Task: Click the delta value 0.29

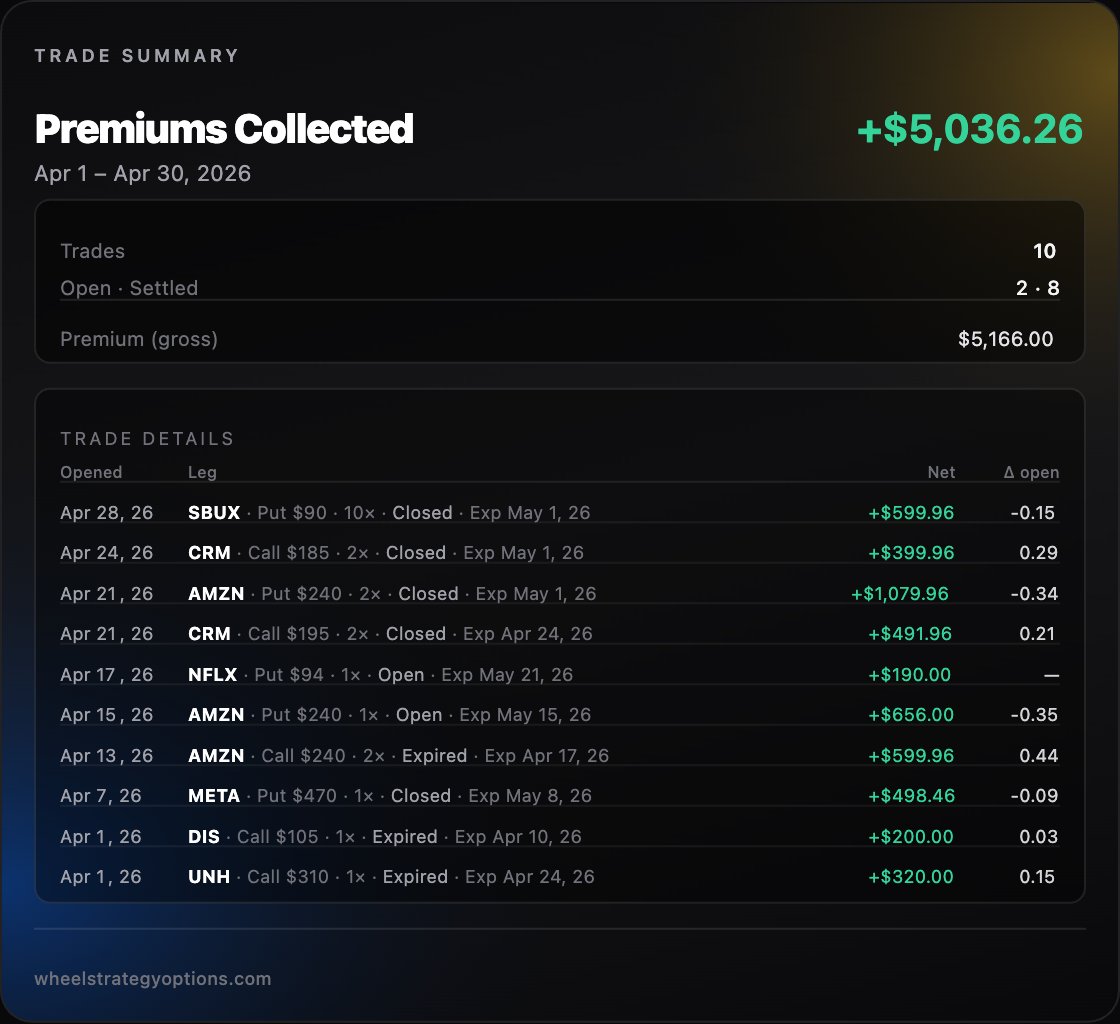Action: 1039,553
